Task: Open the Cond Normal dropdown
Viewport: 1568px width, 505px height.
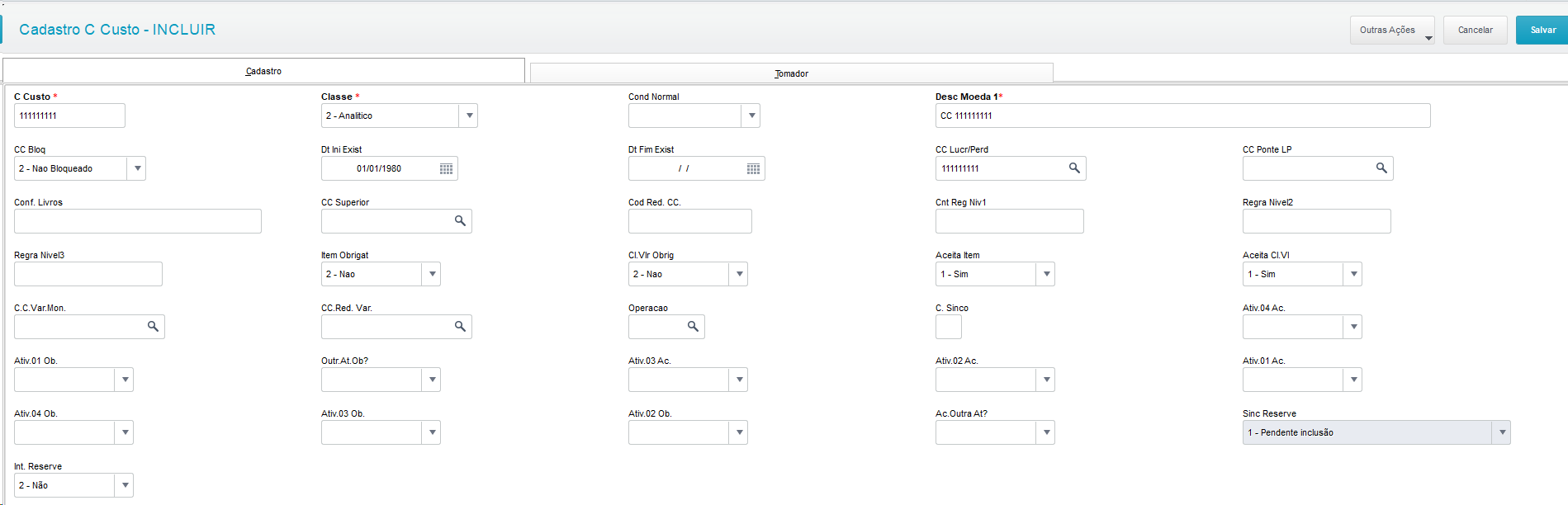Action: pyautogui.click(x=751, y=116)
